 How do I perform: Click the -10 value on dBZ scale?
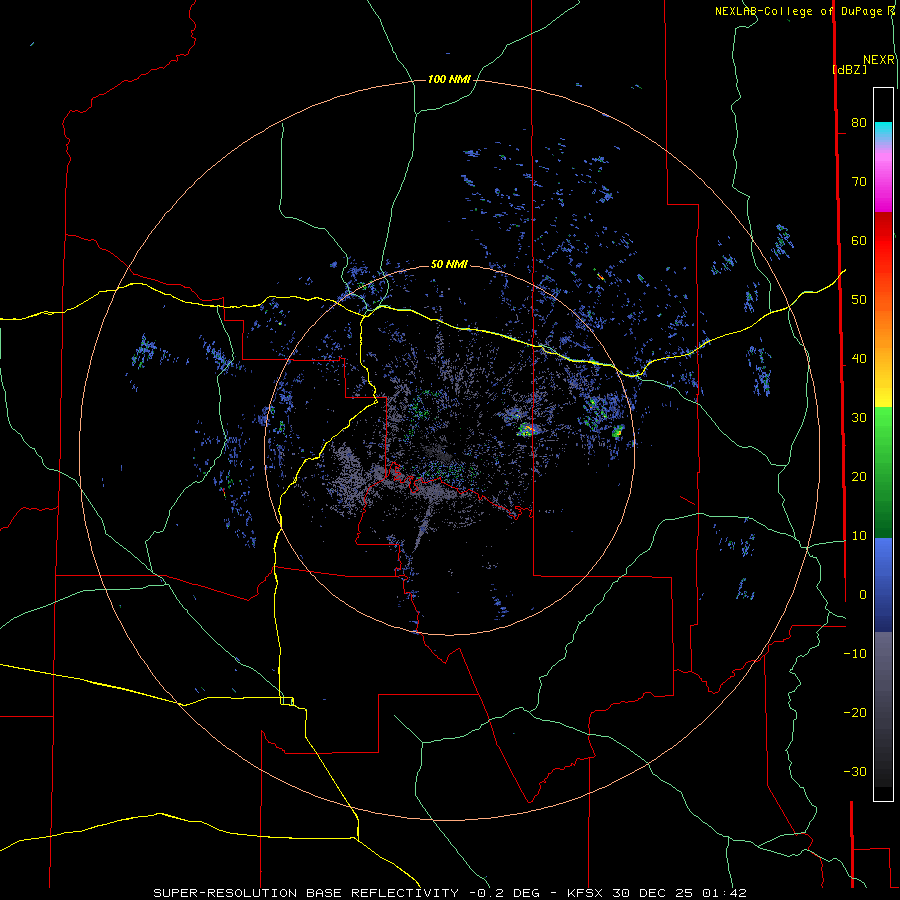(855, 654)
